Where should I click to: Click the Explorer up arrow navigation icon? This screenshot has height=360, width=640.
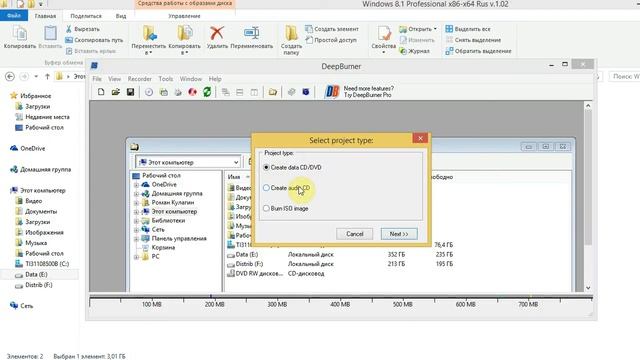pos(47,76)
